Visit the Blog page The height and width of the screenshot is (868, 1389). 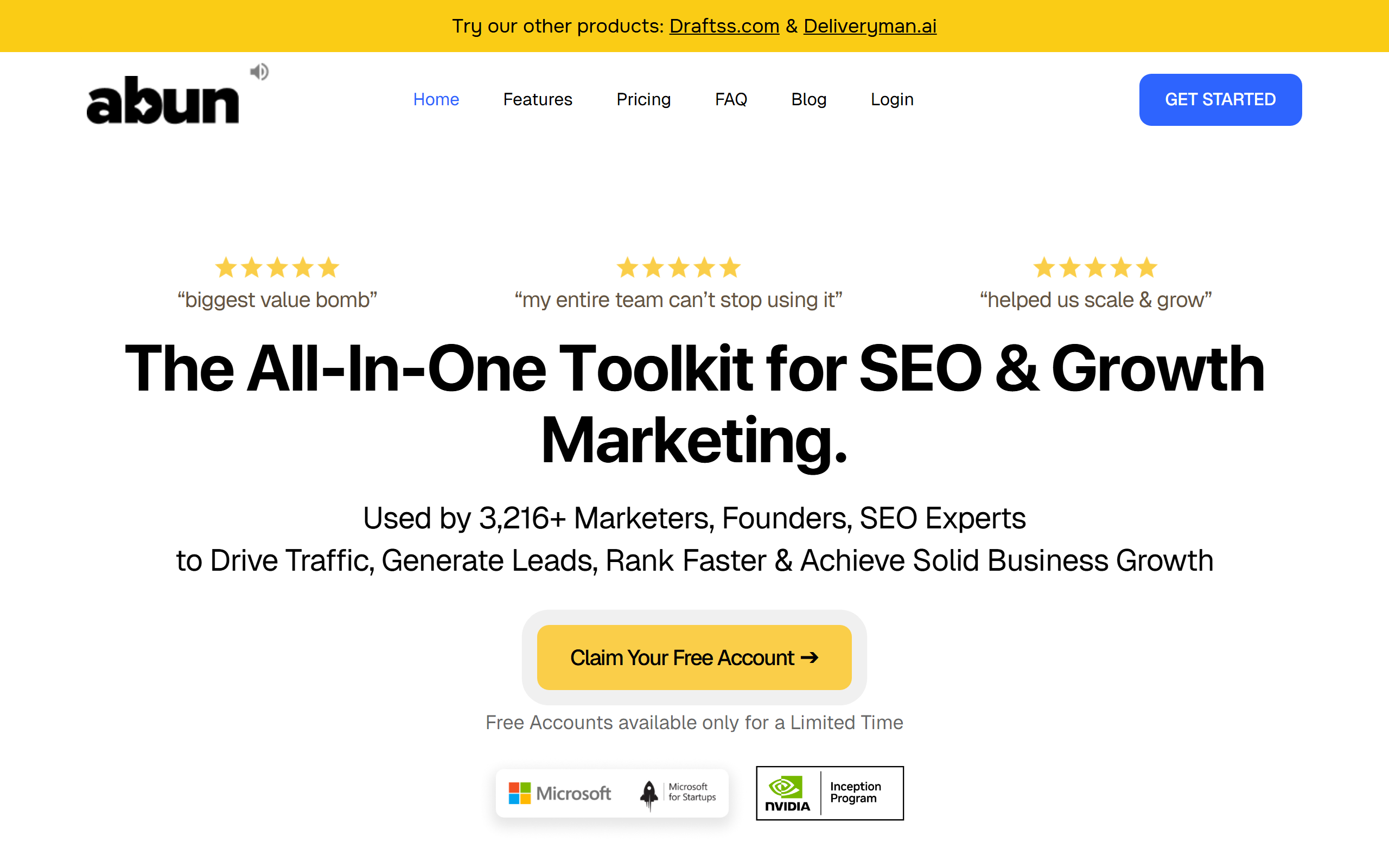pyautogui.click(x=809, y=99)
